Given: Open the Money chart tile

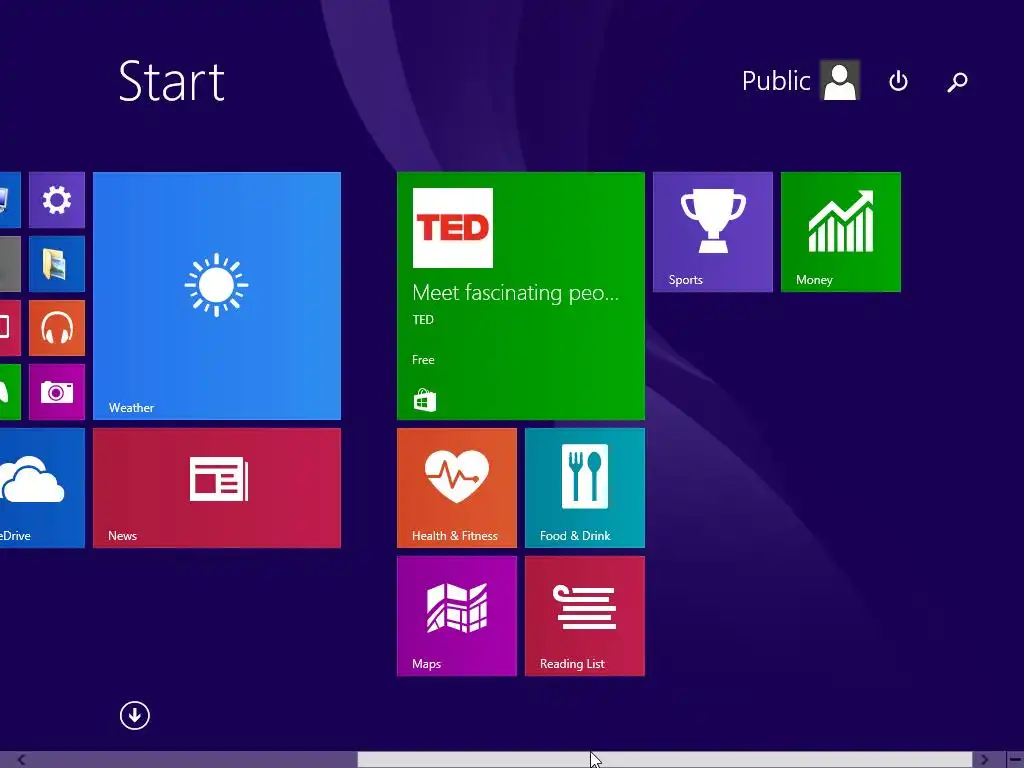Looking at the screenshot, I should click(840, 232).
